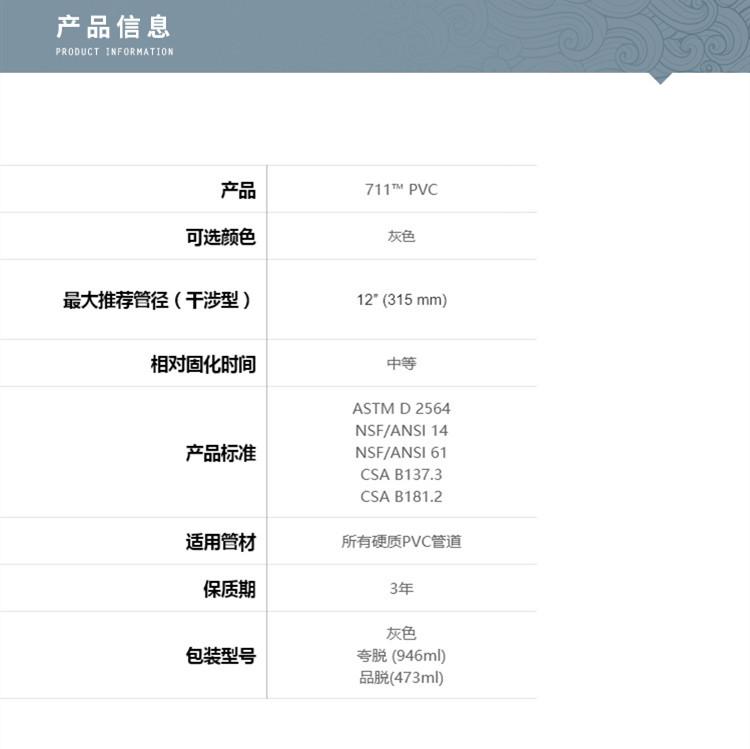Select the 3年 shelf life value
The width and height of the screenshot is (750, 749).
[401, 589]
